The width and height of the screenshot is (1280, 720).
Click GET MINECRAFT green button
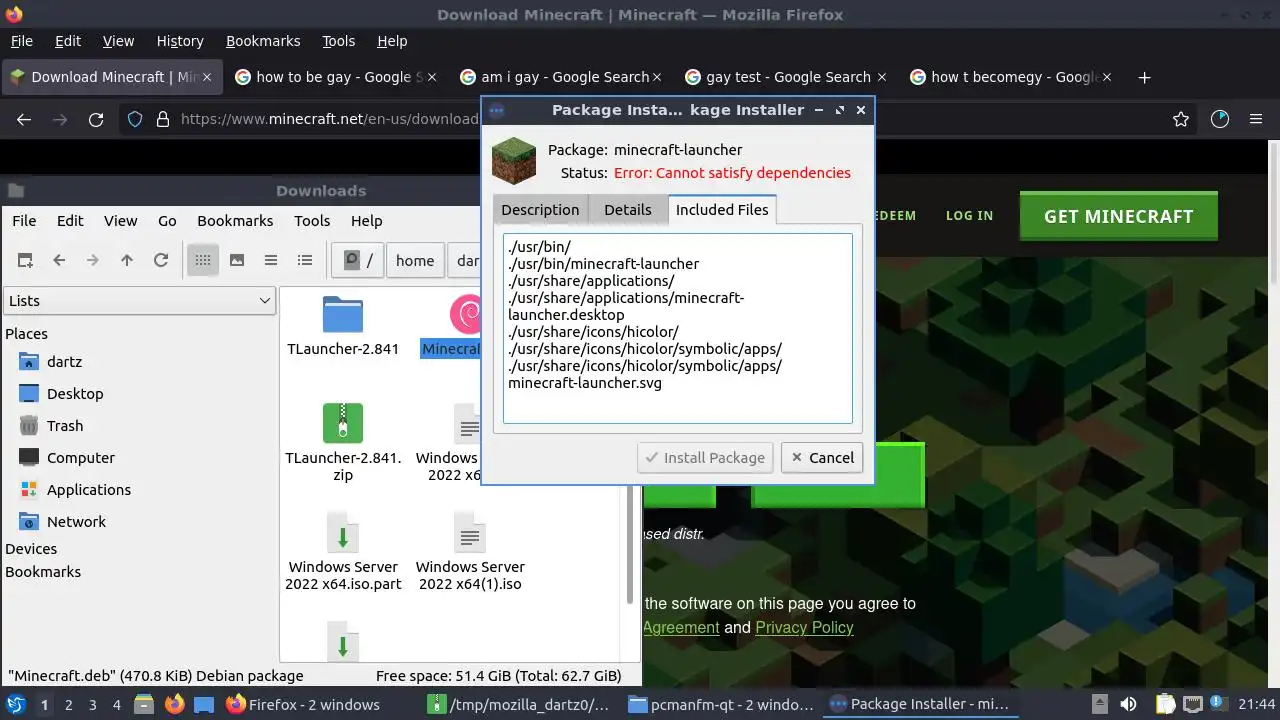coord(1118,216)
